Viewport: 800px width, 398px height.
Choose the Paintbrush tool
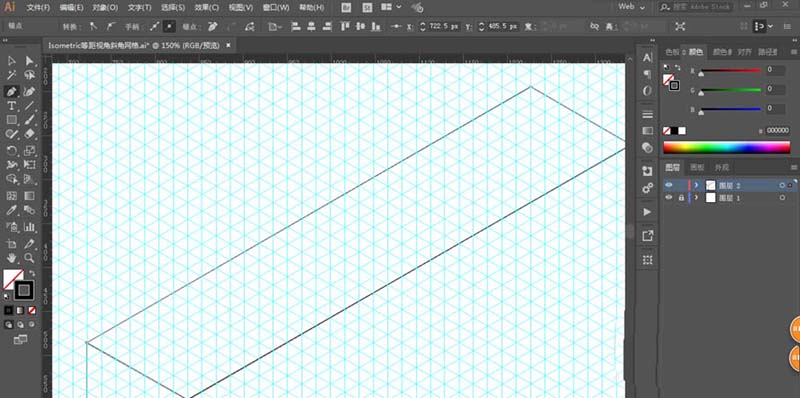(x=30, y=120)
